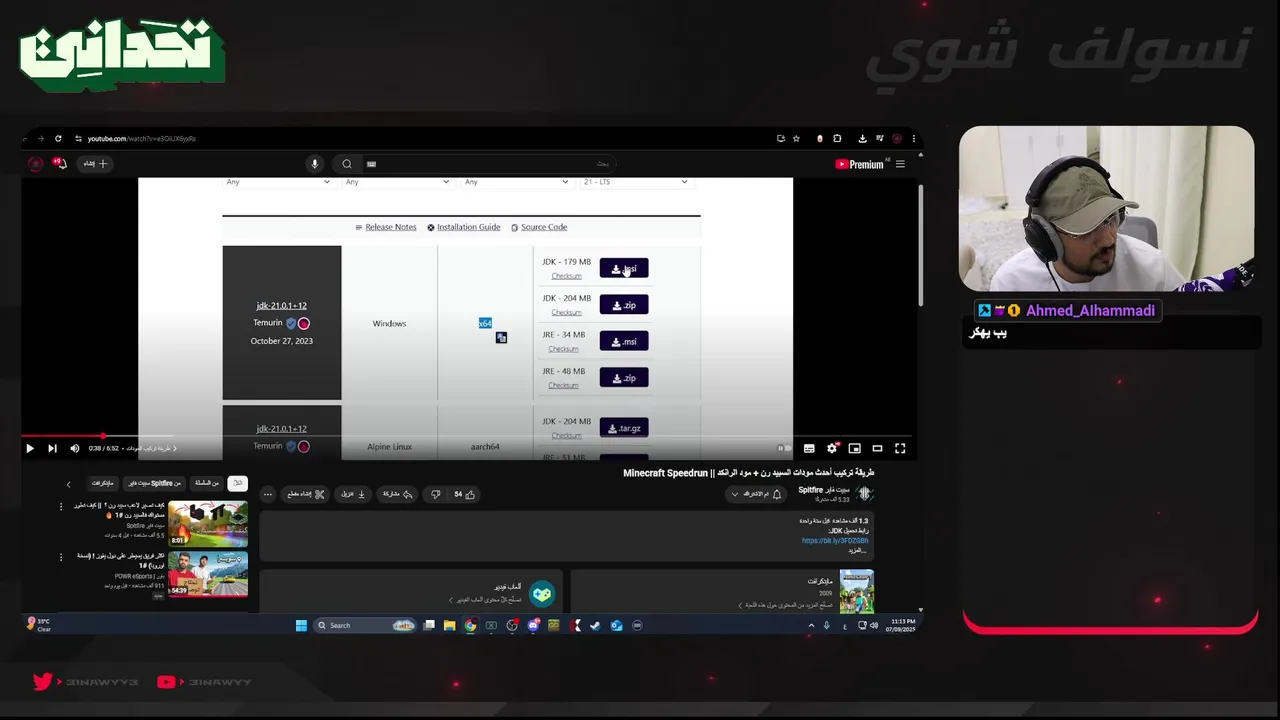The width and height of the screenshot is (1280, 720).
Task: Download the JRE 48 MB .zip
Action: pyautogui.click(x=624, y=378)
